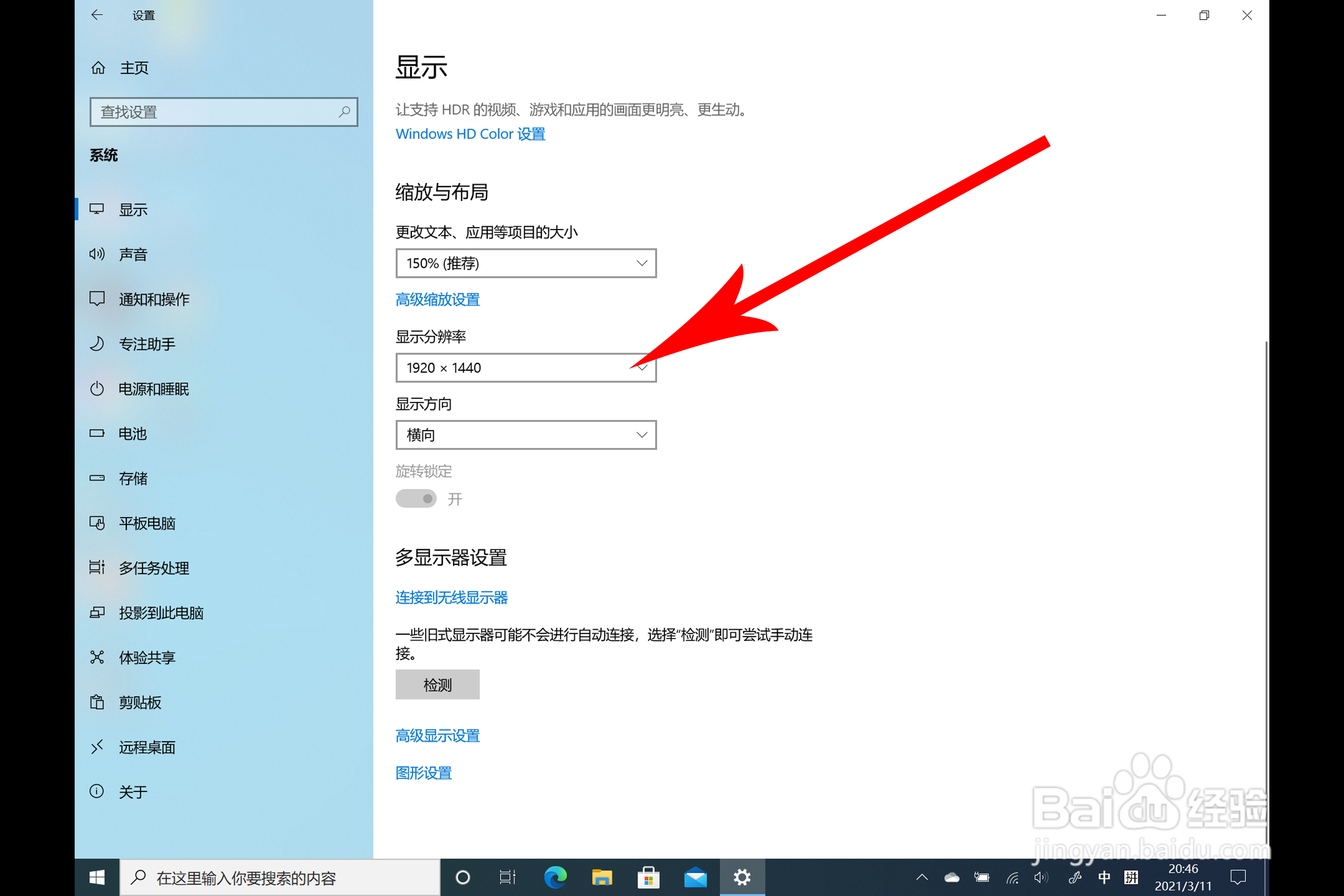Open 专注助手 settings
Image resolution: width=1344 pixels, height=896 pixels.
click(224, 344)
